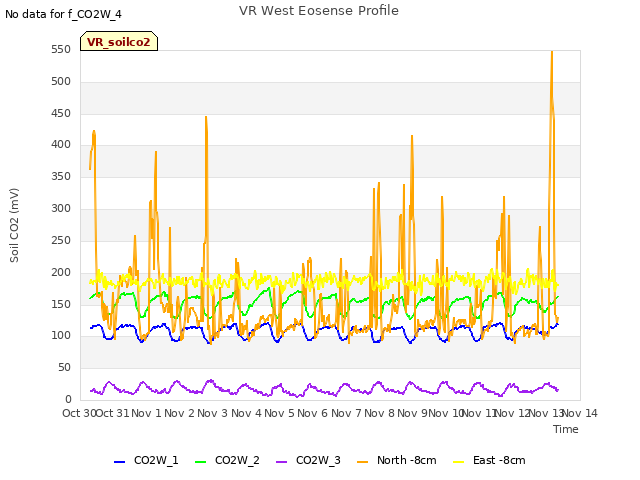Click the Nov 13 x-axis date label
This screenshot has height=480, width=640.
(x=546, y=413)
